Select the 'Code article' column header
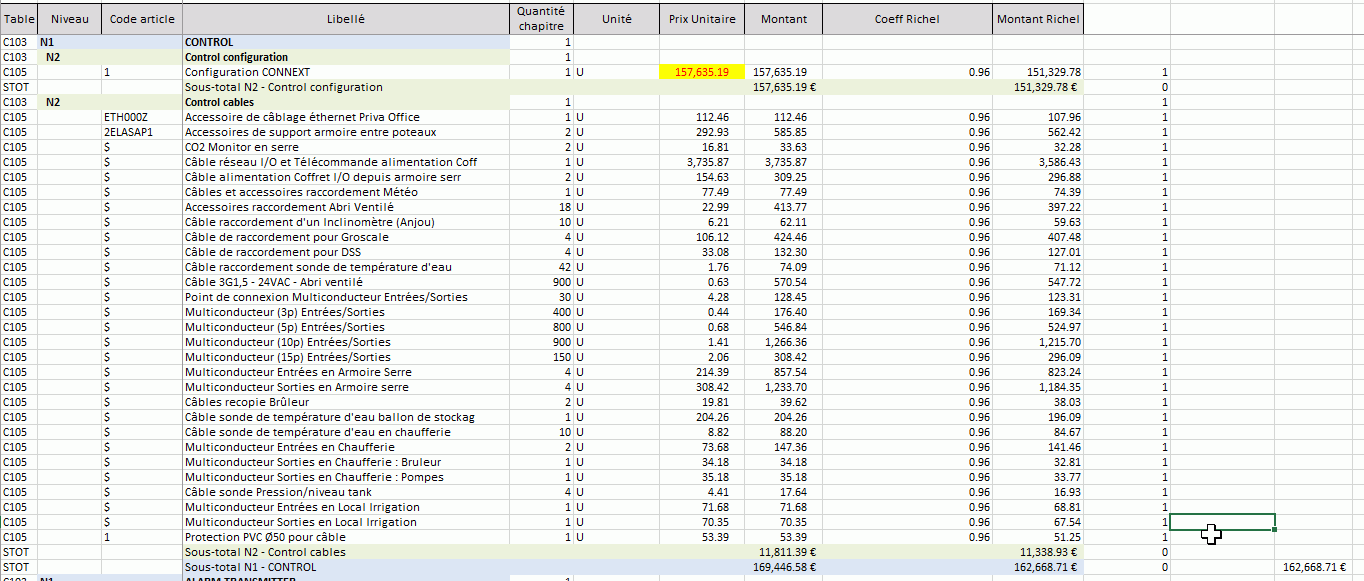Screen dimensions: 1364x581 coord(141,19)
